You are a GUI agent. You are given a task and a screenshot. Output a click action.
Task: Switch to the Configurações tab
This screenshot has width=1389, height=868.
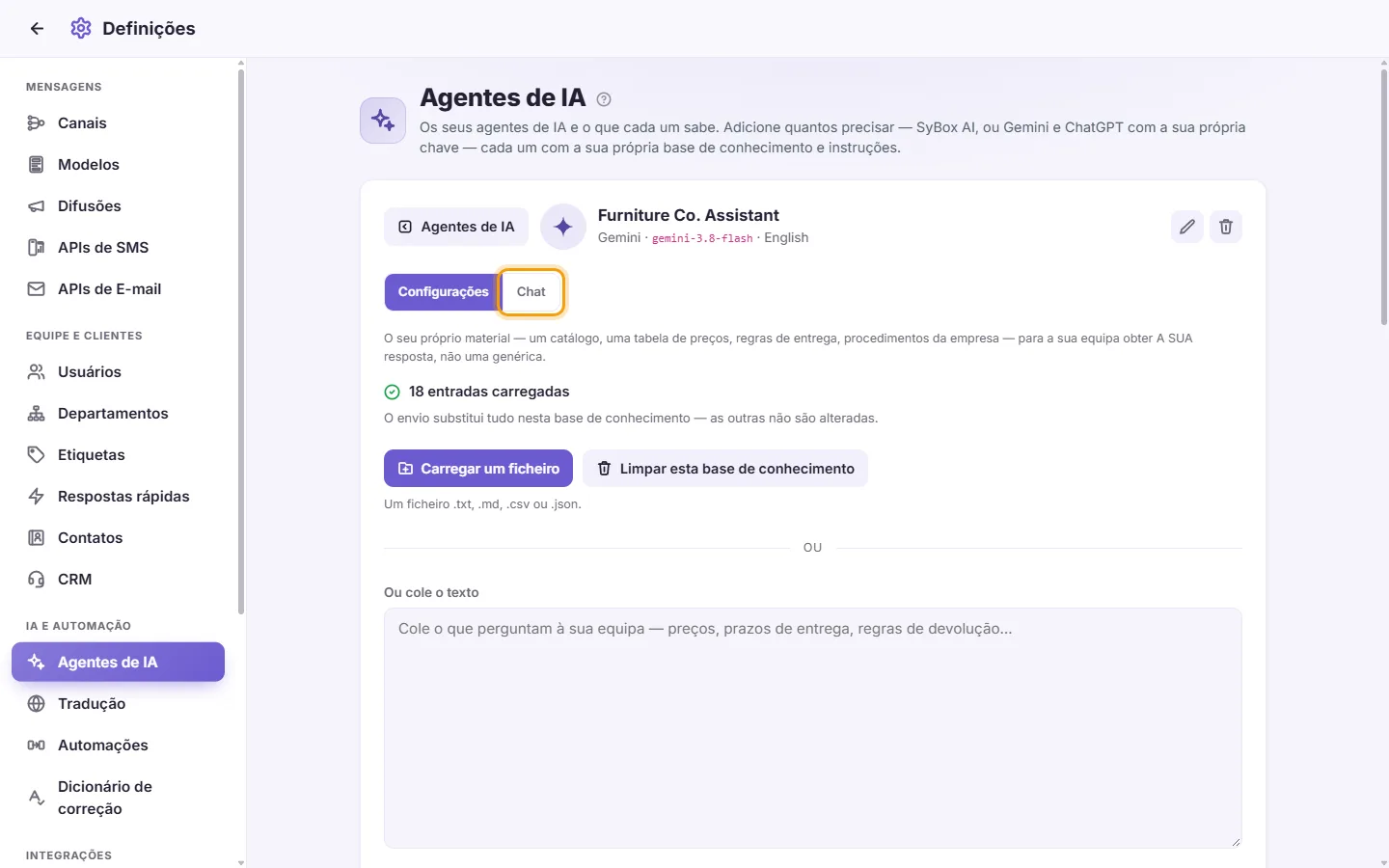click(x=444, y=292)
